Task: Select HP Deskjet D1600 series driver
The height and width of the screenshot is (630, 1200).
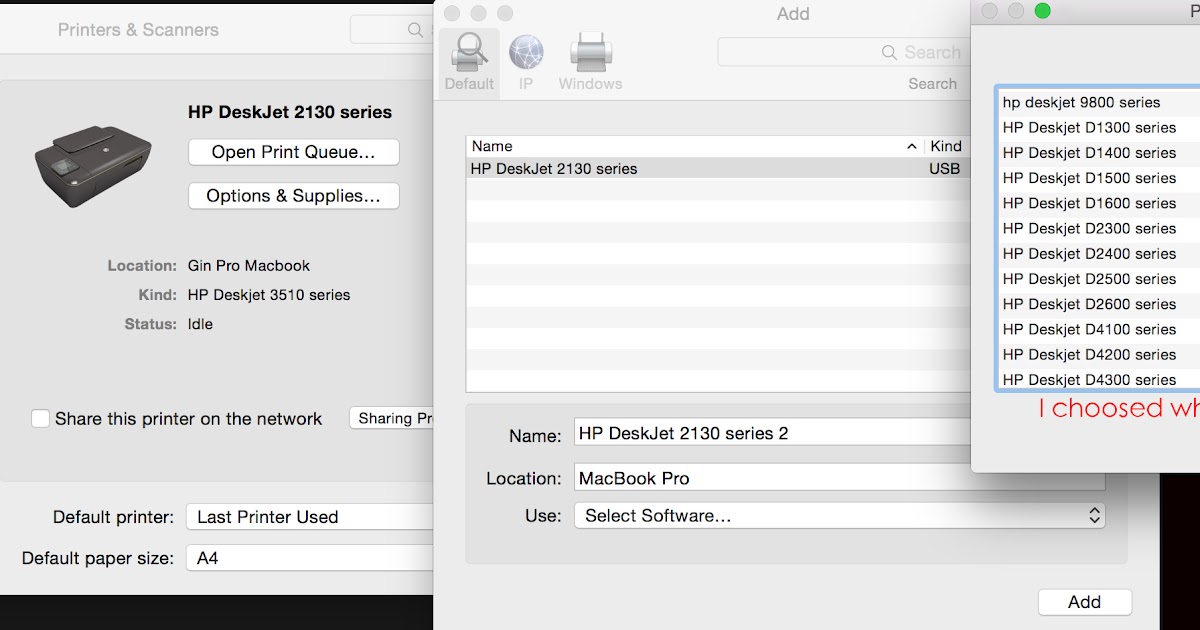Action: (x=1100, y=203)
